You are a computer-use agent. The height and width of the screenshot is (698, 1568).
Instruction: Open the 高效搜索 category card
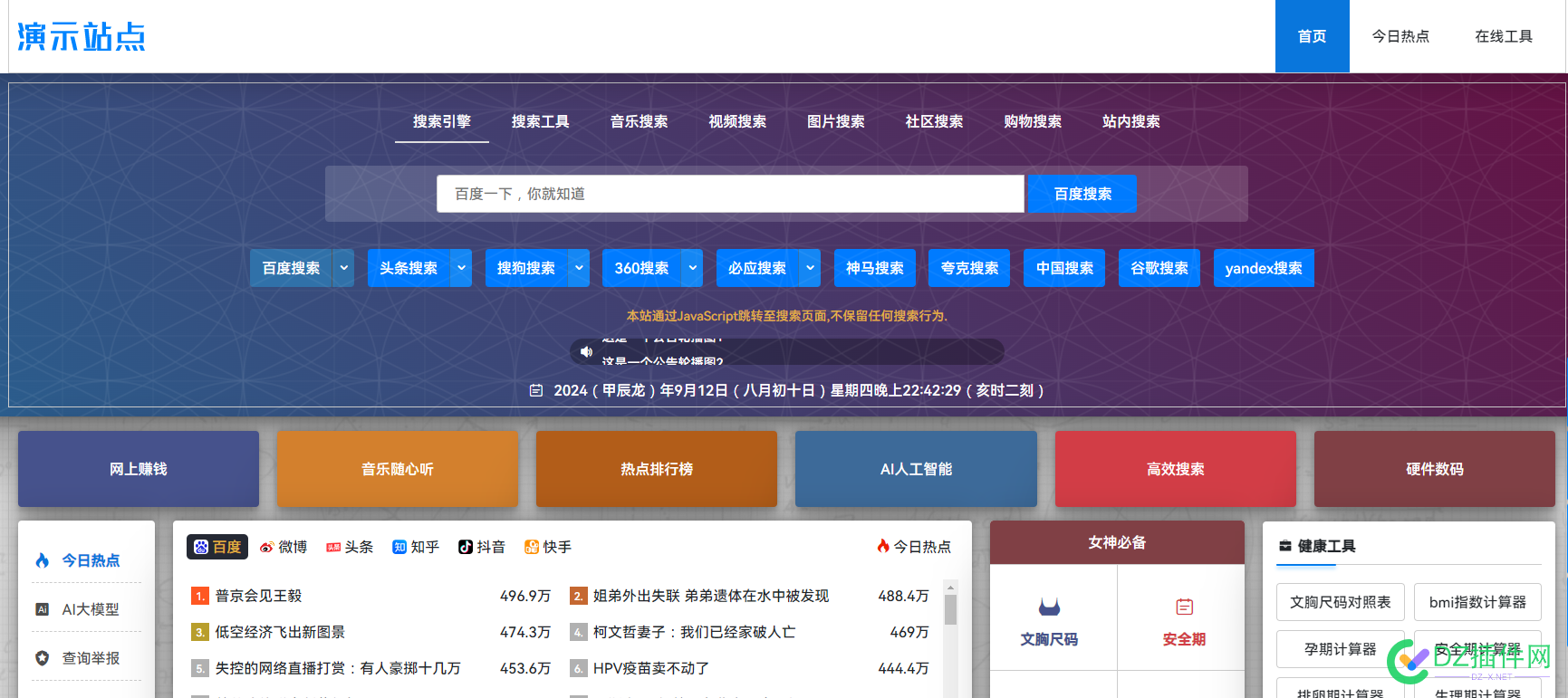tap(1176, 469)
